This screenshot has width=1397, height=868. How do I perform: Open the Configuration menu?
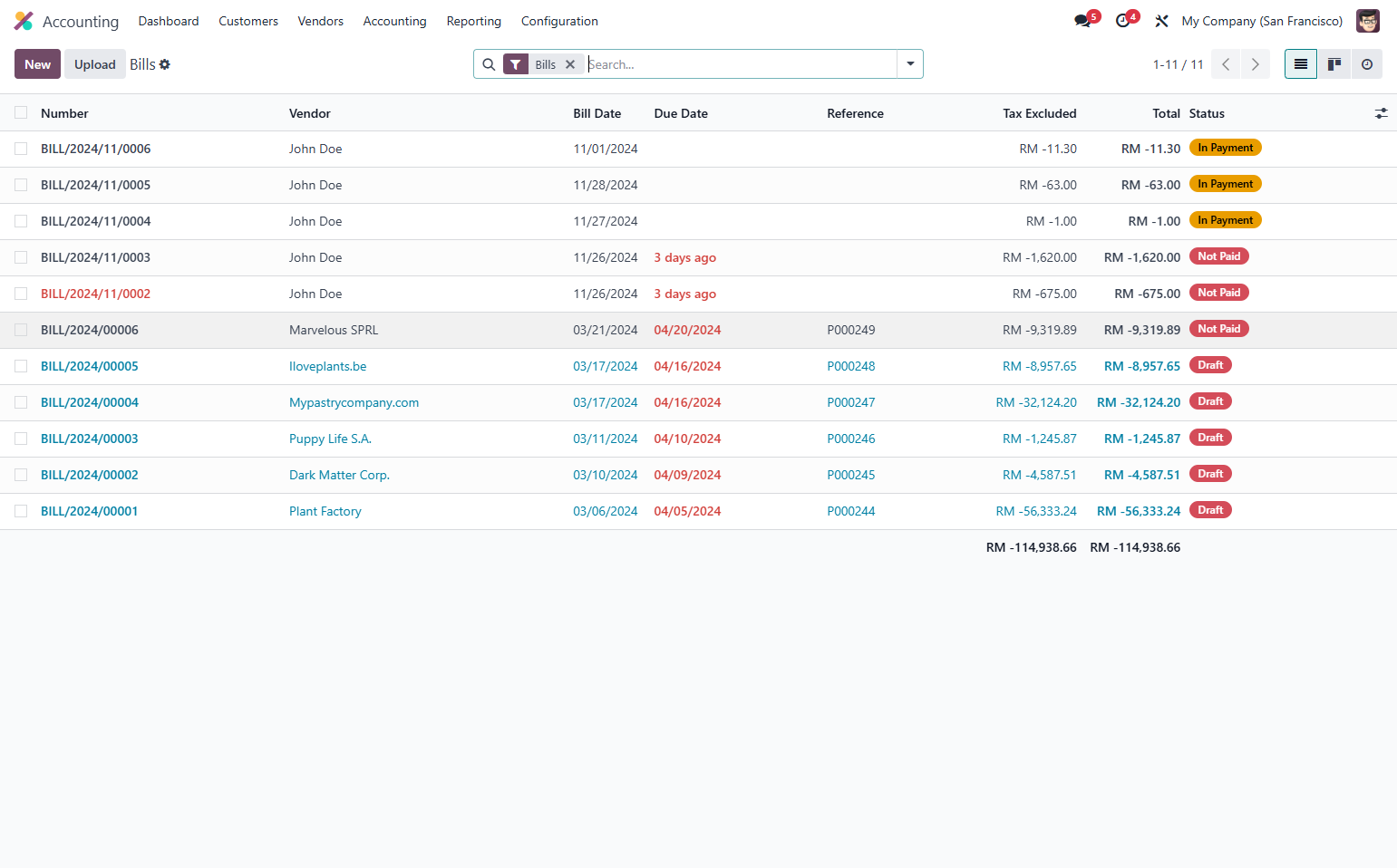(x=559, y=21)
